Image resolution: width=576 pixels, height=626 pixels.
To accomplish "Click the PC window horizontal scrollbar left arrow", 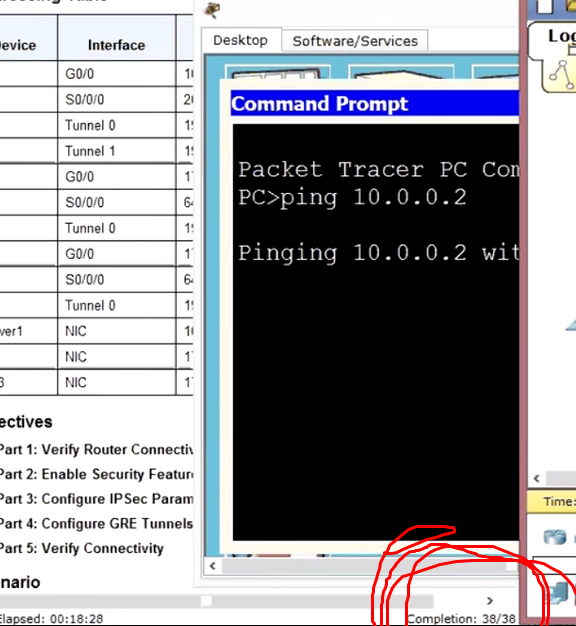I will click(212, 566).
